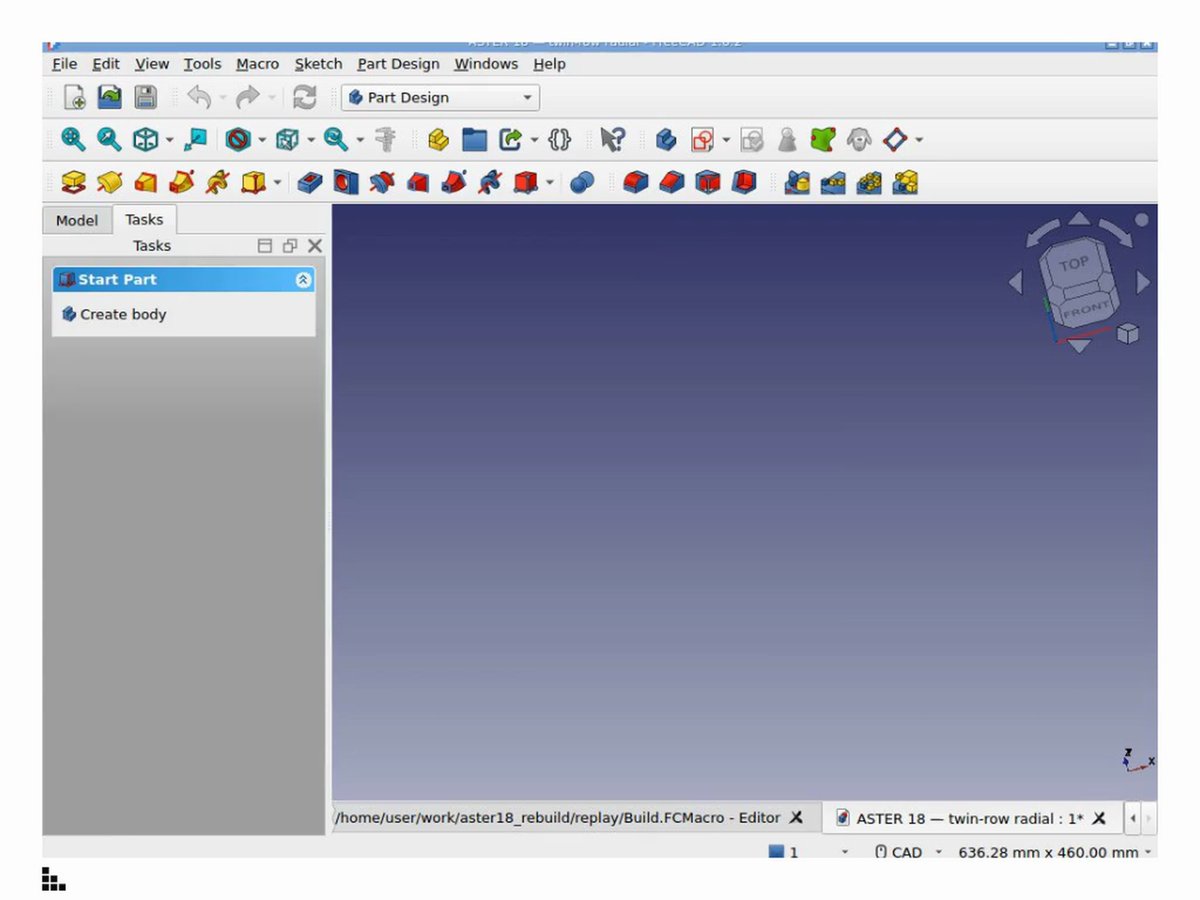The height and width of the screenshot is (900, 1200).
Task: Expand the standard views dropdown arrow
Action: point(170,140)
